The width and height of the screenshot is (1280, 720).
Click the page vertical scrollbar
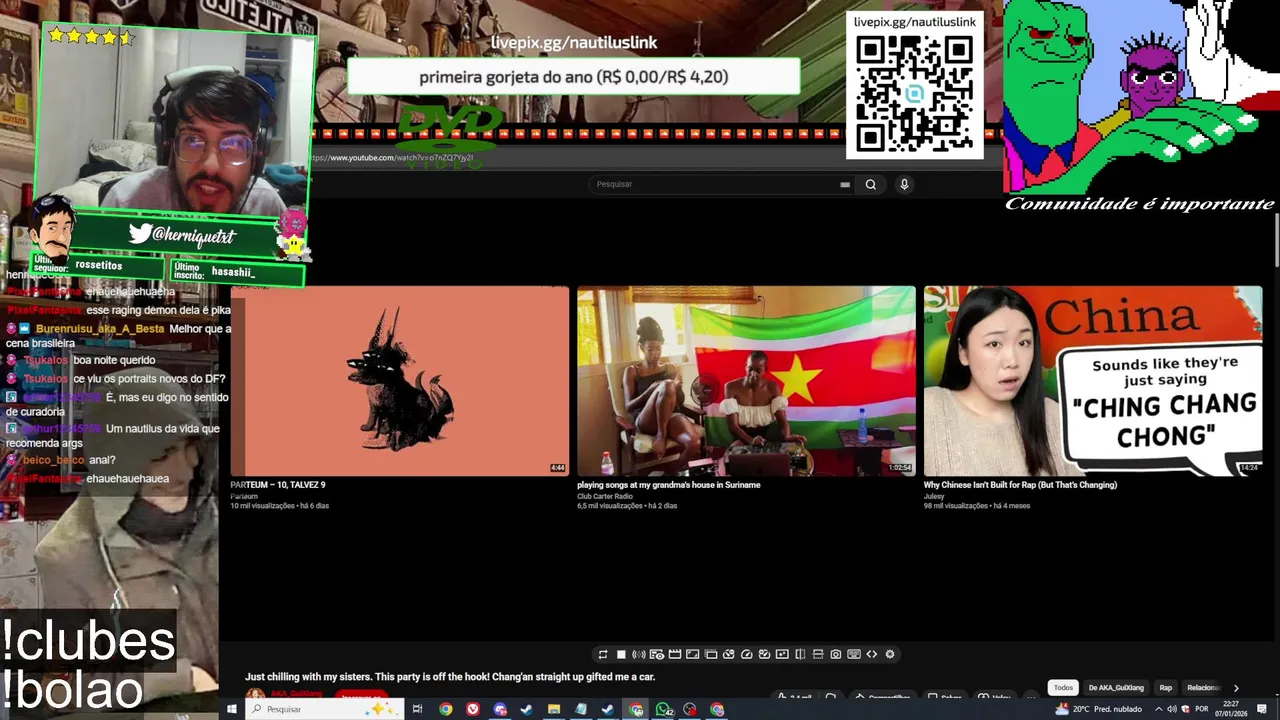coord(1276,240)
